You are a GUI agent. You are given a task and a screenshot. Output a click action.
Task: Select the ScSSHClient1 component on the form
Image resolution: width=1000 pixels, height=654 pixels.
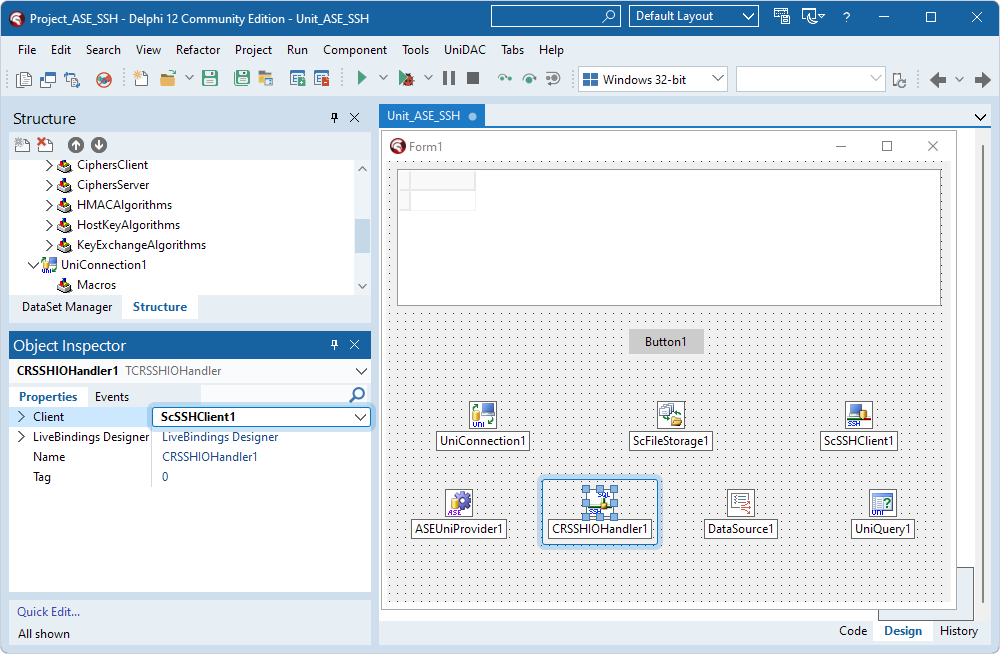pyautogui.click(x=858, y=414)
